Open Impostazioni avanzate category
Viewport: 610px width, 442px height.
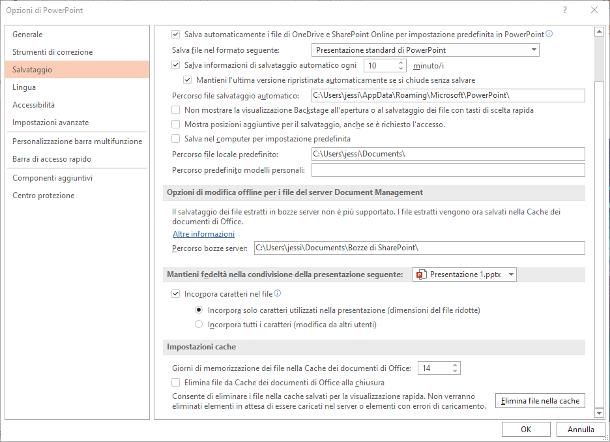coord(77,122)
